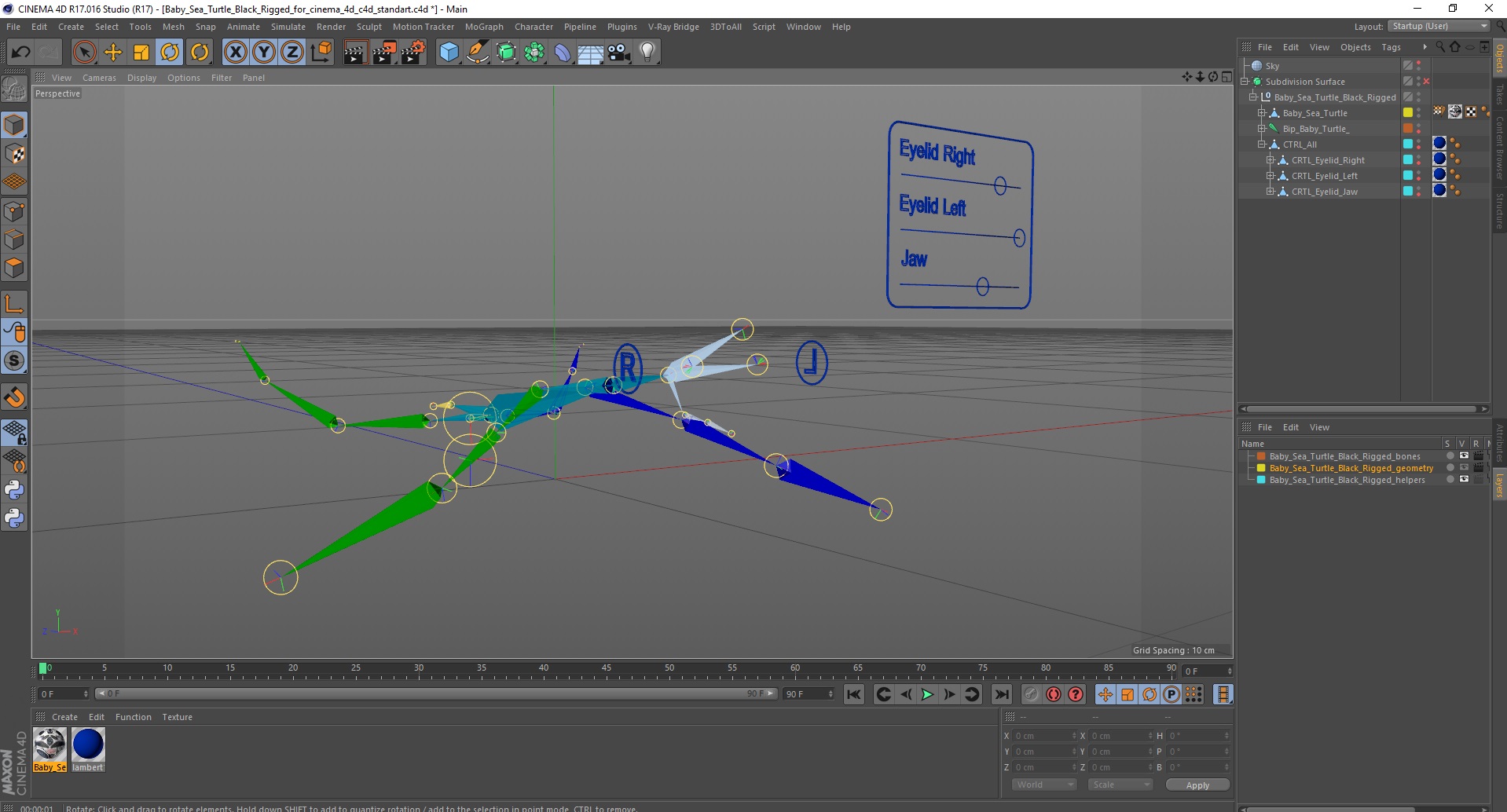Add a floor environment object
The height and width of the screenshot is (812, 1507).
pyautogui.click(x=591, y=53)
